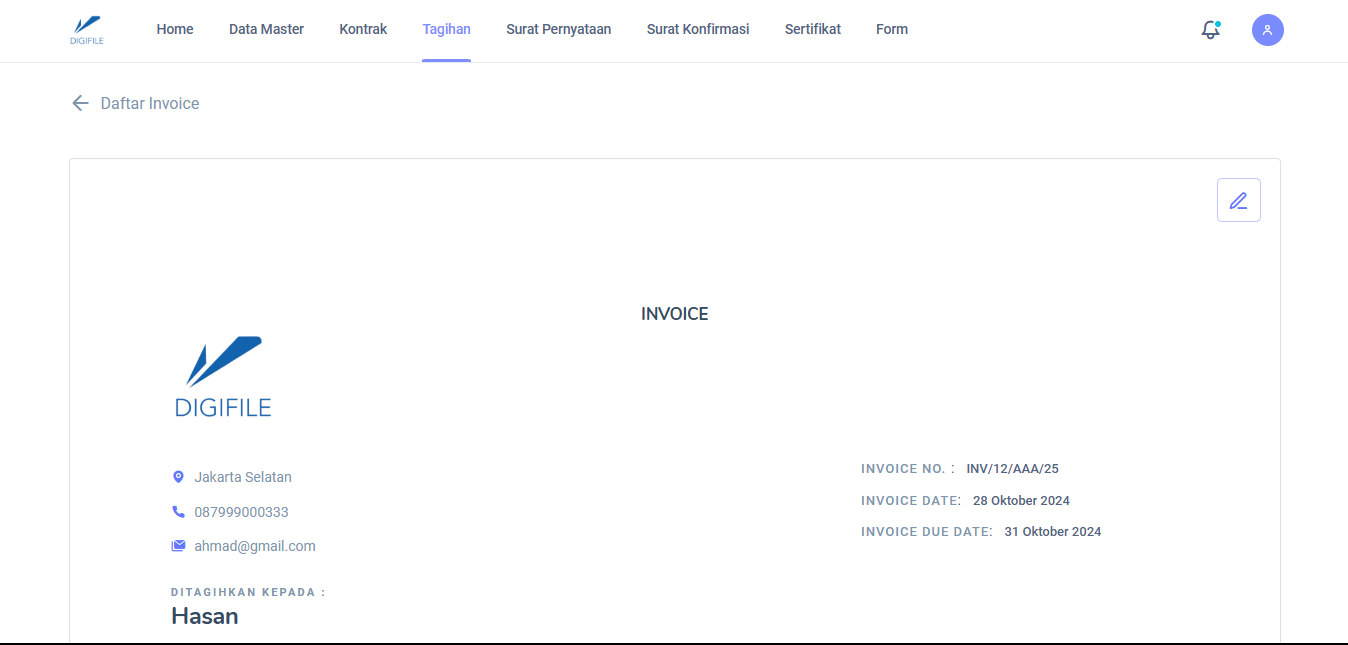Open Surat Pernyataan menu
This screenshot has width=1348, height=645.
point(559,29)
